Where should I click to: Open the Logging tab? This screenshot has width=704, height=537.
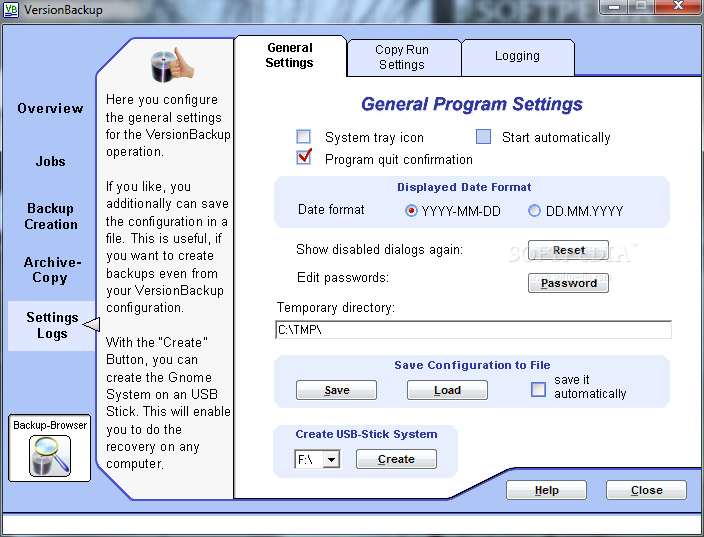(517, 56)
